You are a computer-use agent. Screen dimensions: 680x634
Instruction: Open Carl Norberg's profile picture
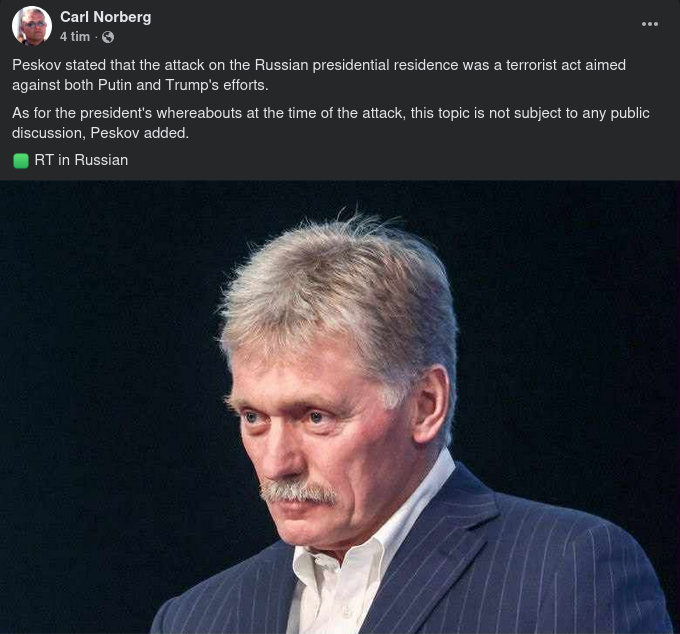[32, 26]
